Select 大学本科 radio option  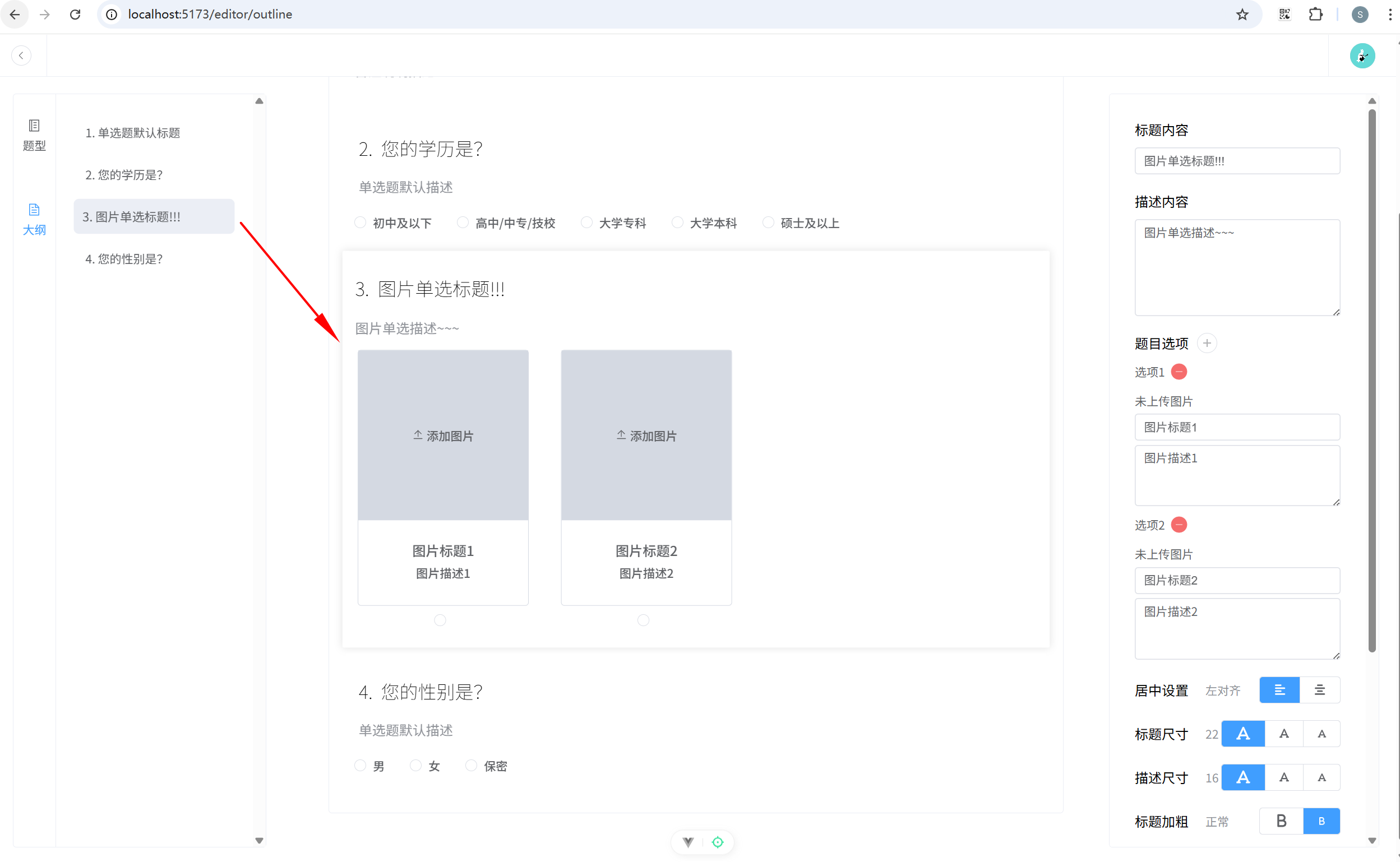pyautogui.click(x=677, y=223)
